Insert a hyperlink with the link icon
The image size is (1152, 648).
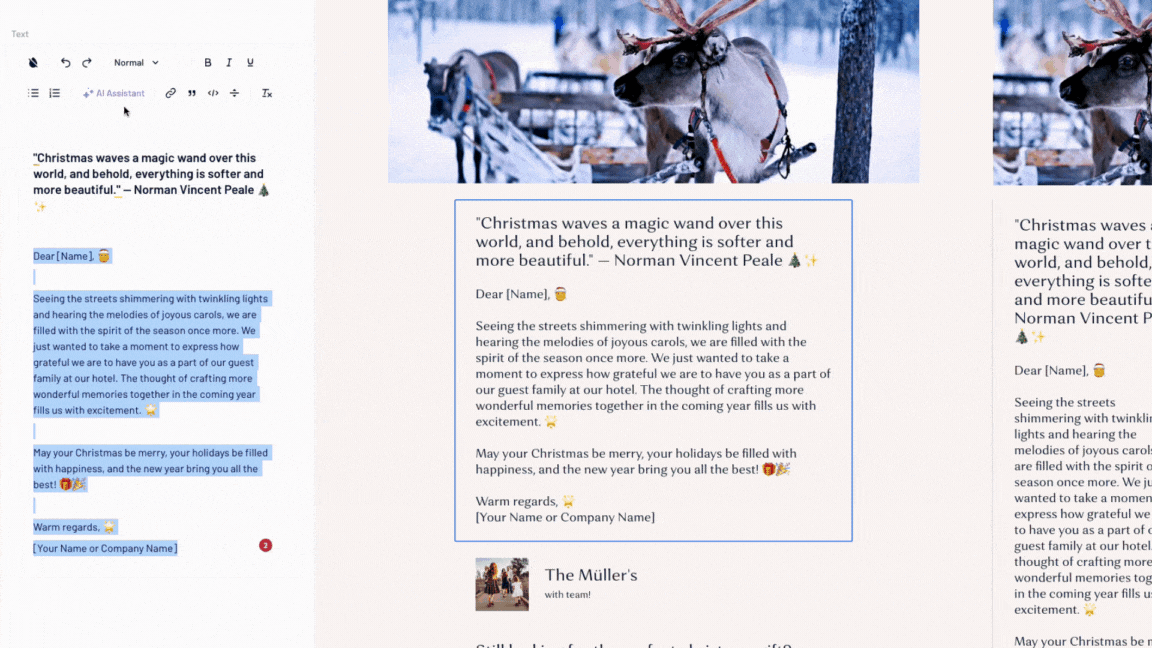pyautogui.click(x=170, y=93)
